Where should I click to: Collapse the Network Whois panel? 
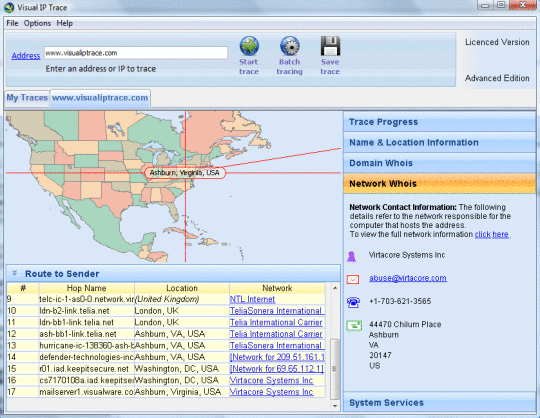[x=439, y=184]
